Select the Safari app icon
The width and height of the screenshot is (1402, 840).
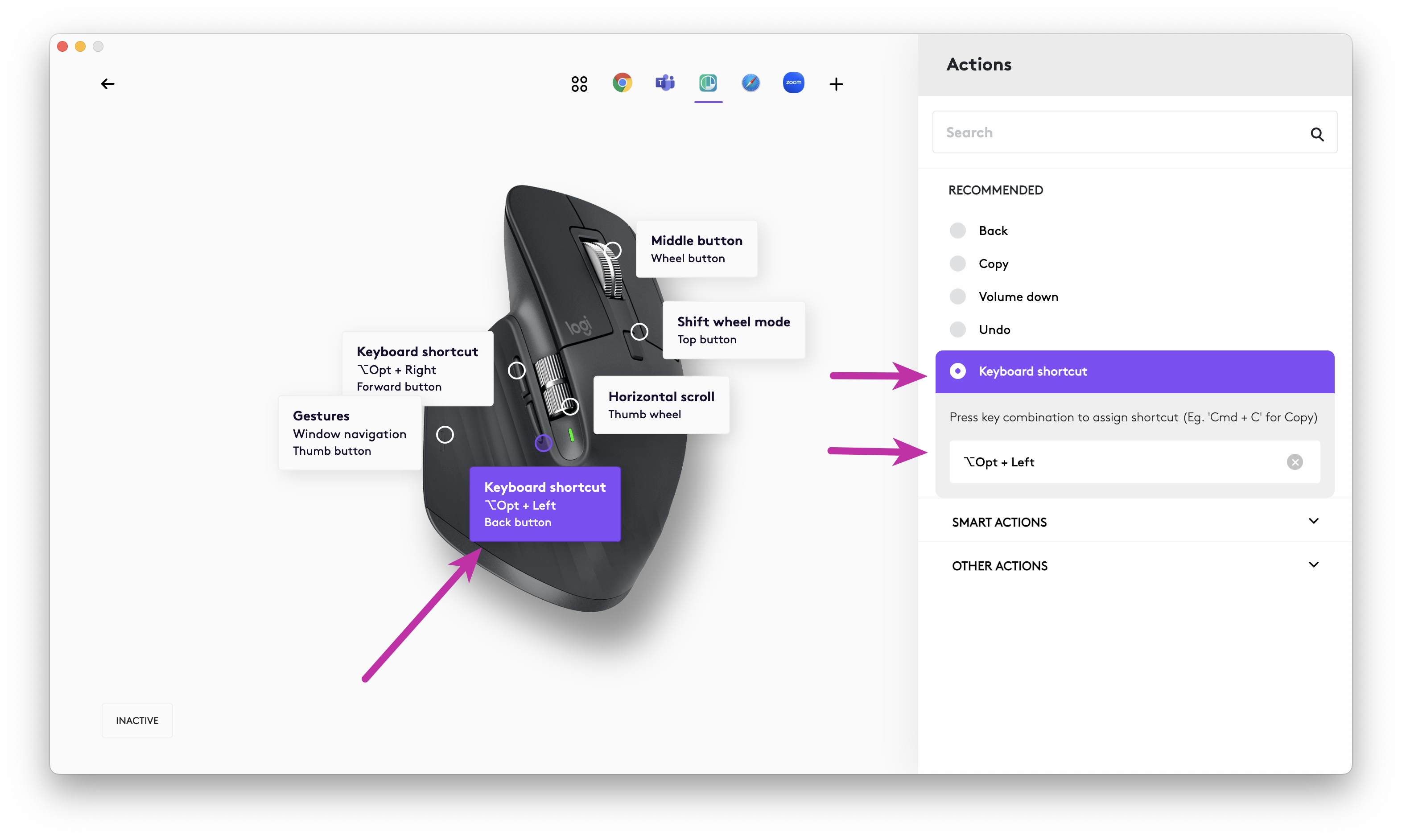point(750,83)
